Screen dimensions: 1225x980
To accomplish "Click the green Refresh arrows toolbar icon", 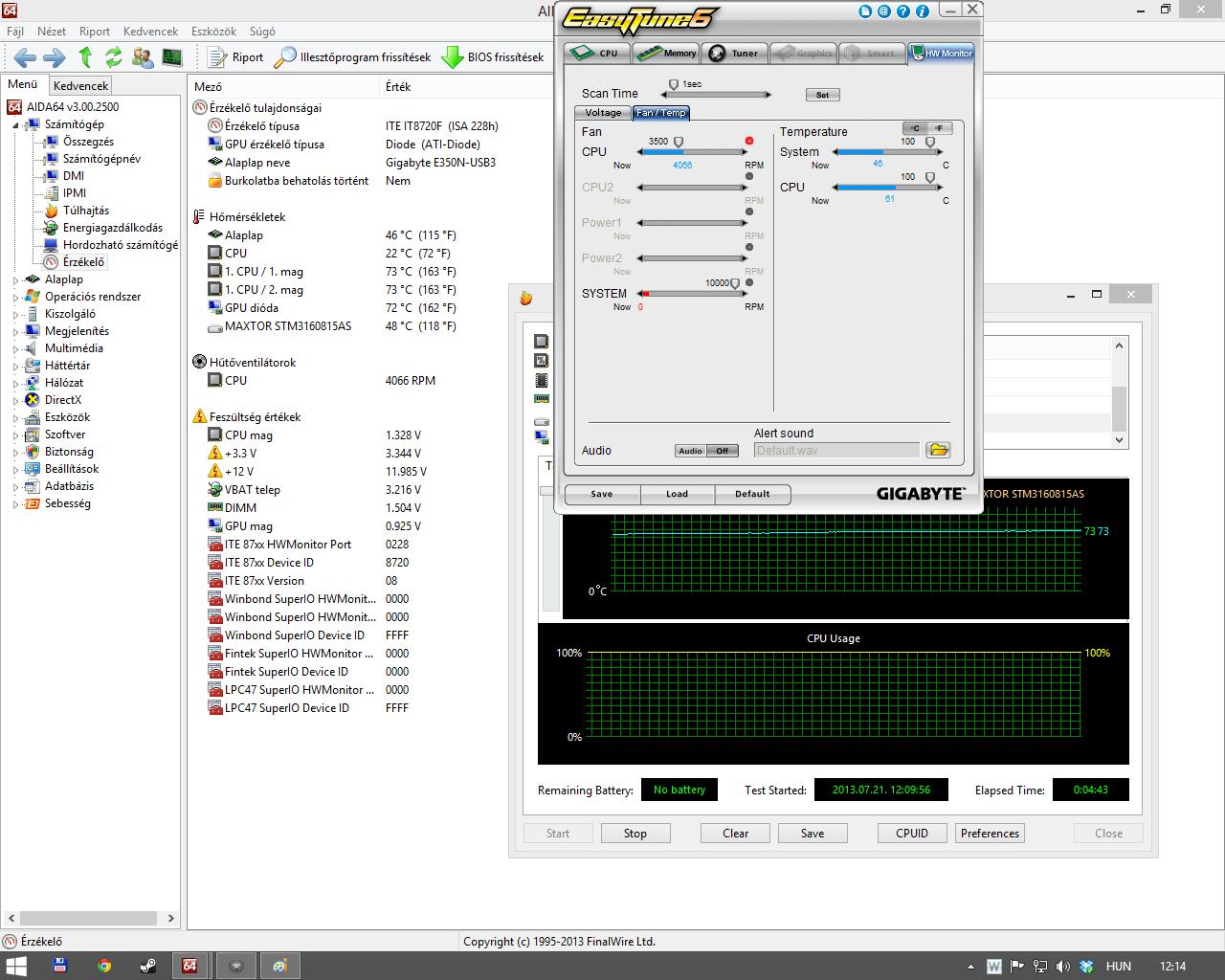I will coord(114,57).
